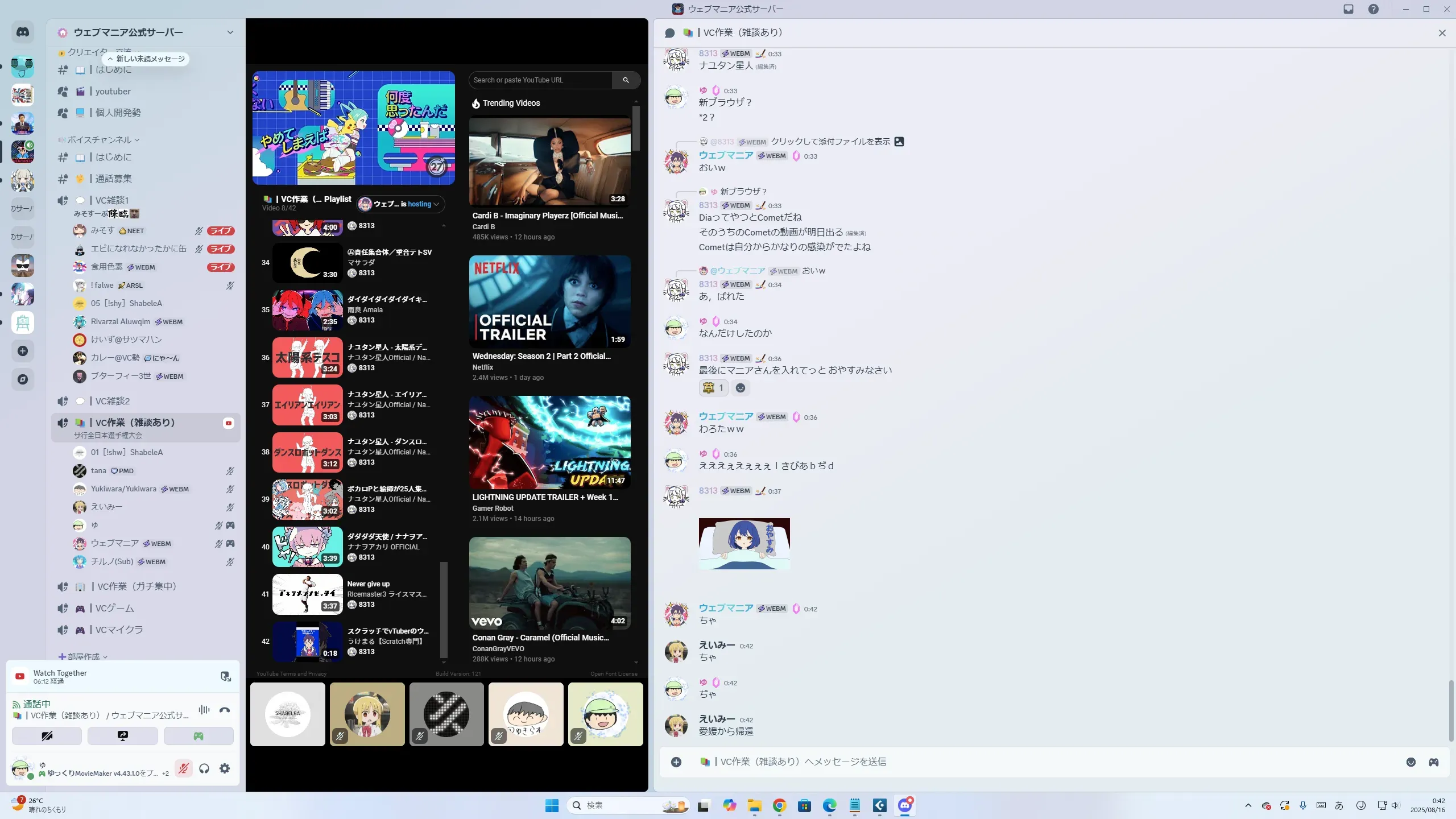Open the youtuber channel
The height and width of the screenshot is (819, 1456).
click(x=113, y=91)
